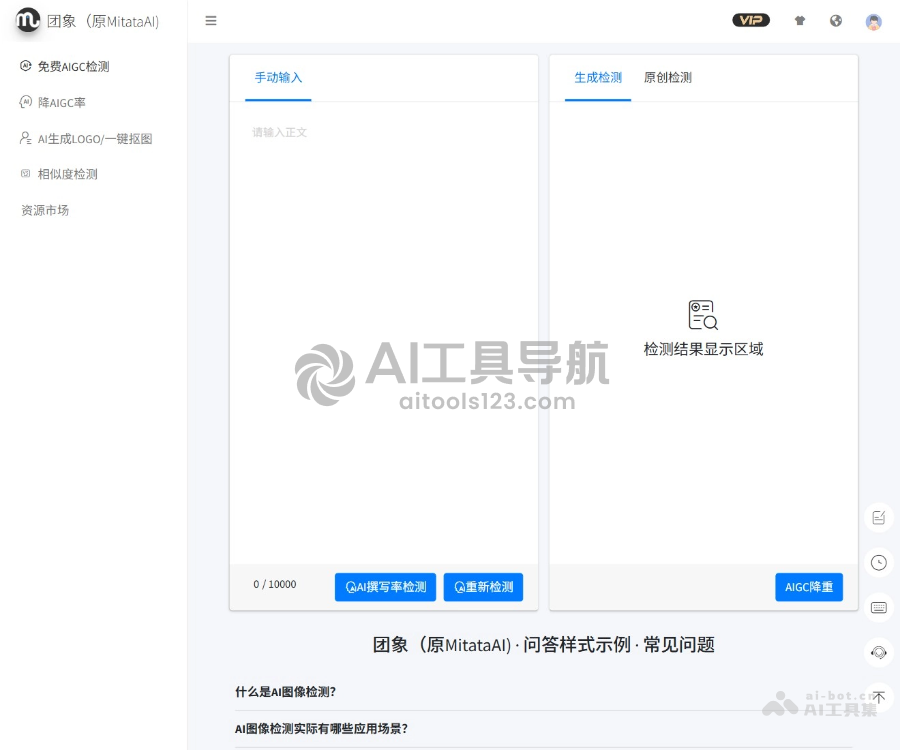Screen dimensions: 900x750
Task: Open the user avatar menu
Action: point(873,22)
